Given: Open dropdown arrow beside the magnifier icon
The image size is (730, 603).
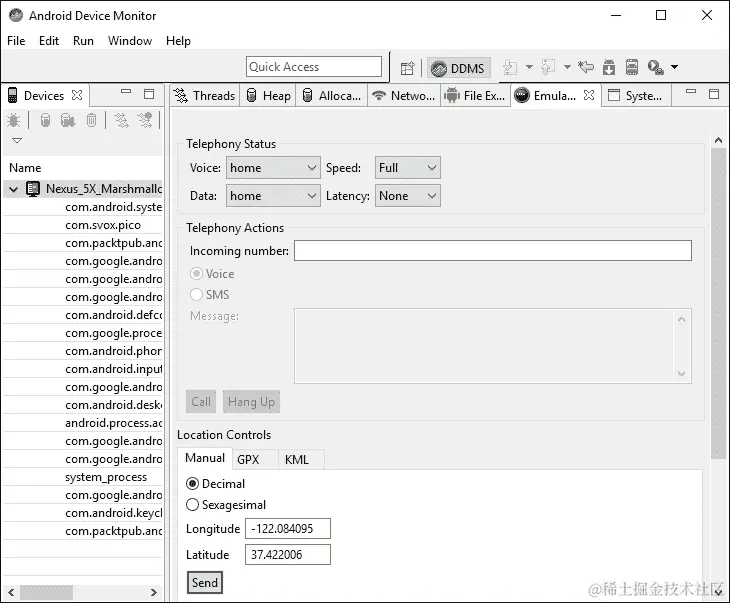Looking at the screenshot, I should (675, 68).
